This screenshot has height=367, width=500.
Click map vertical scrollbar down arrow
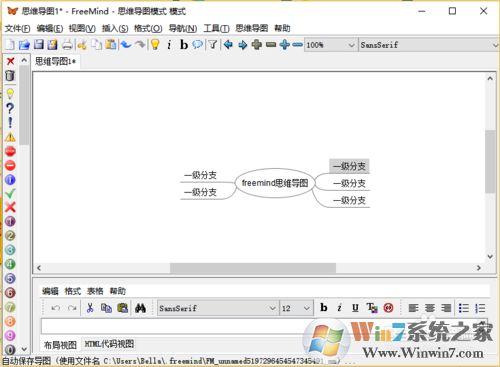(x=490, y=257)
